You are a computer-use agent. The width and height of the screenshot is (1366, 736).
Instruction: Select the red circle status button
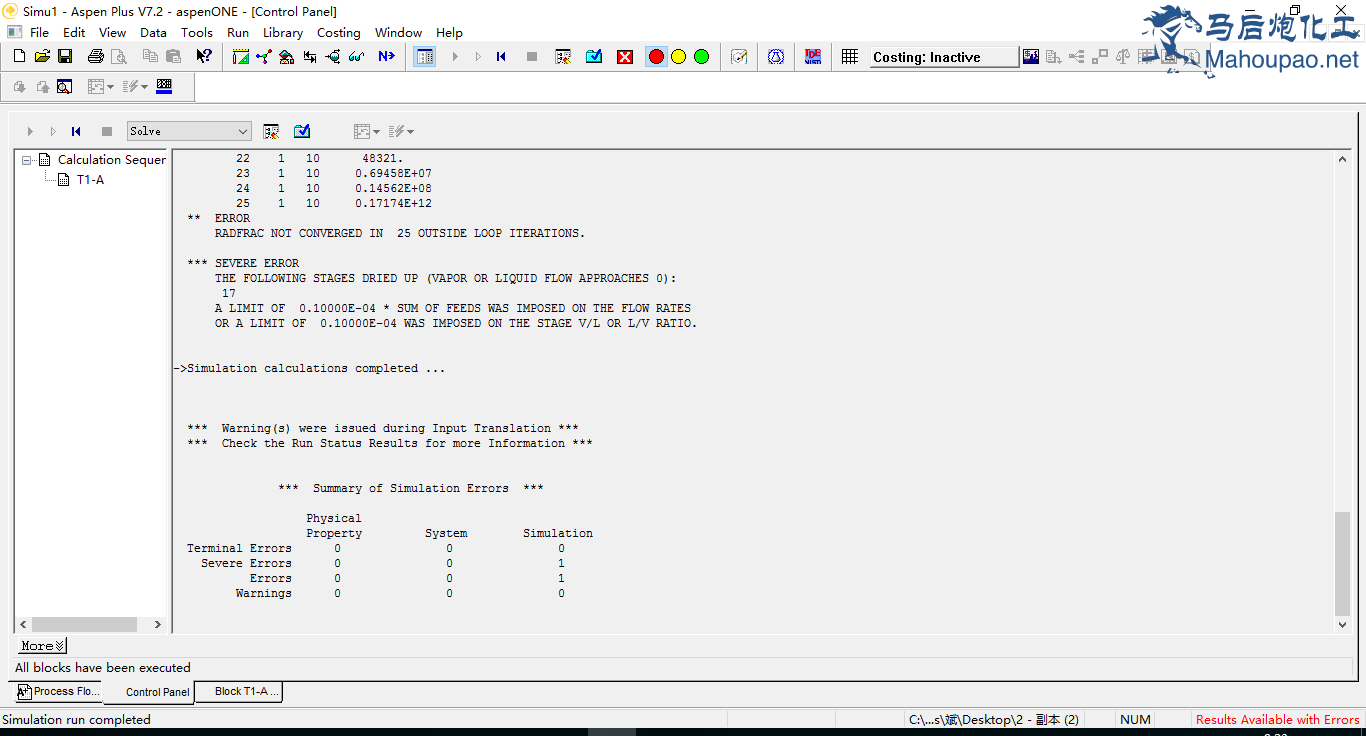tap(656, 57)
